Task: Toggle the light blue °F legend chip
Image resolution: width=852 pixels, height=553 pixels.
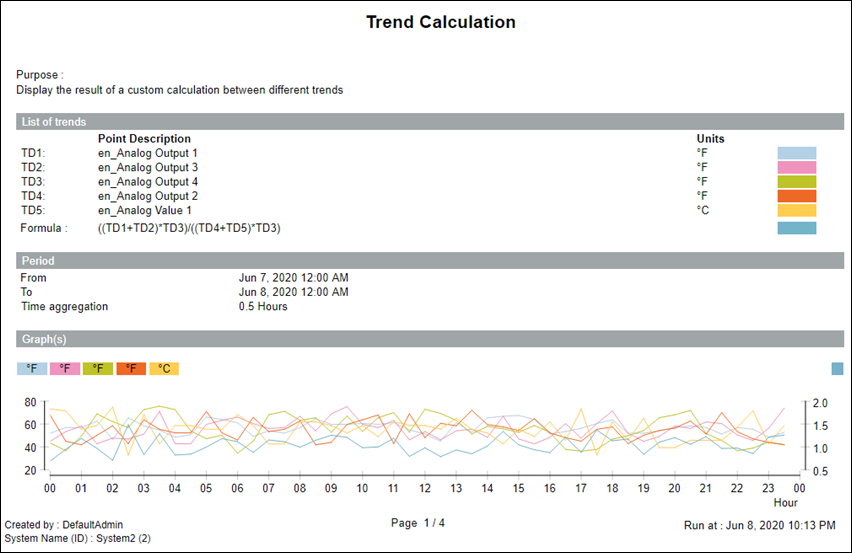Action: 31,369
